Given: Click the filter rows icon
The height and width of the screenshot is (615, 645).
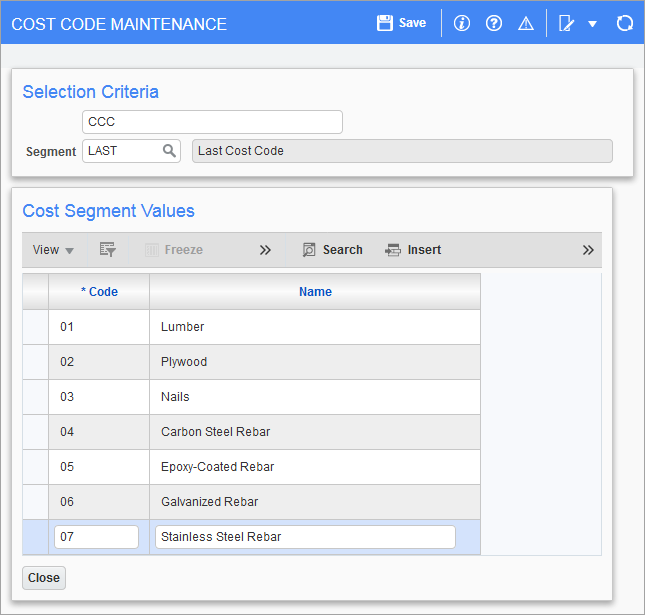Looking at the screenshot, I should [108, 249].
